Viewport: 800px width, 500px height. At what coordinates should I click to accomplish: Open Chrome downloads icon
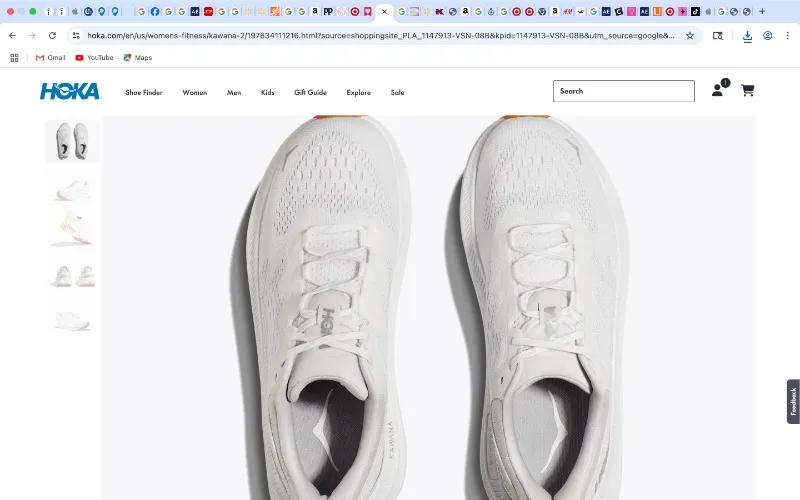tap(747, 36)
